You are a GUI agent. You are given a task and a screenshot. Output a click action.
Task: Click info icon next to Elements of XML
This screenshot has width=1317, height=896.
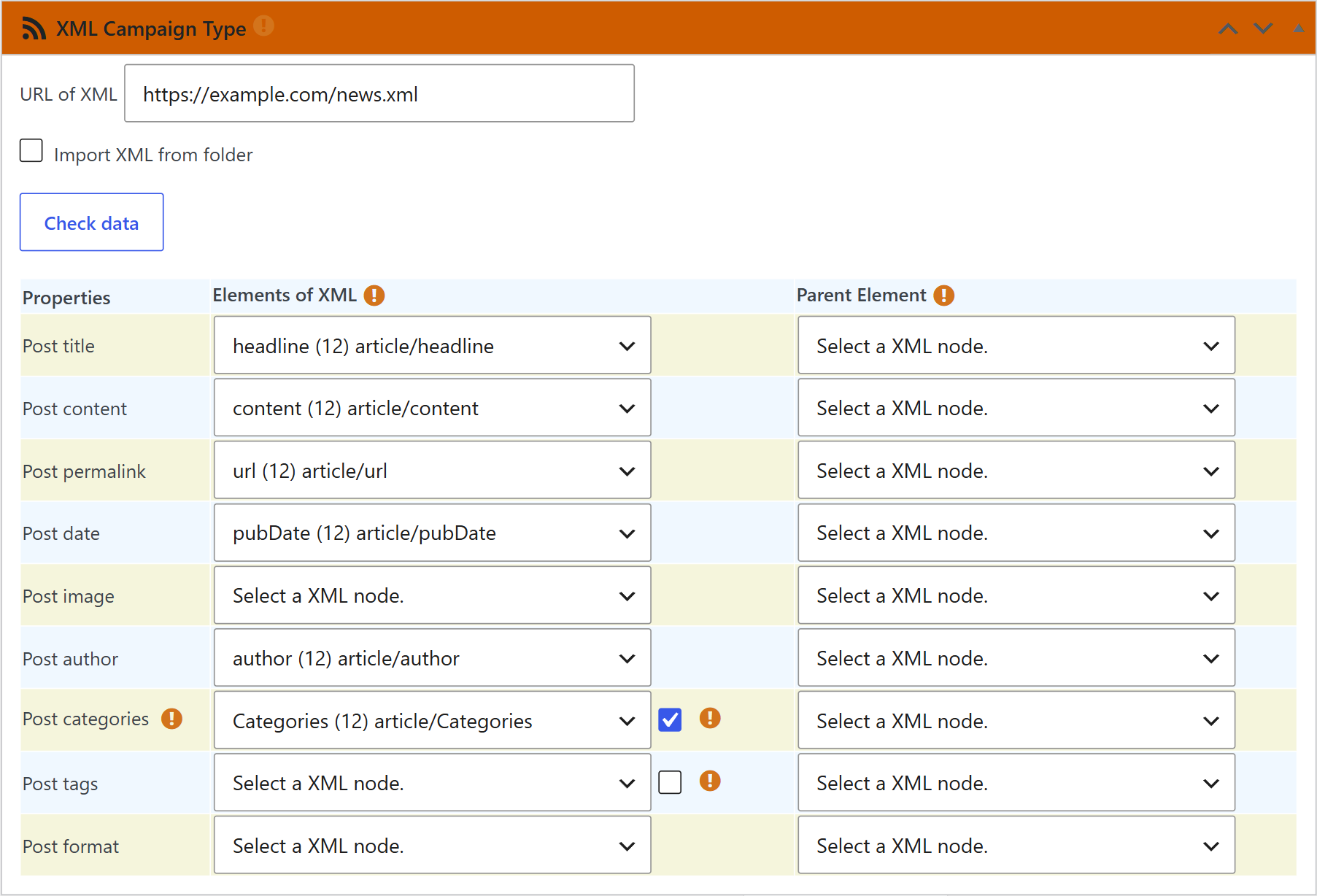click(374, 296)
